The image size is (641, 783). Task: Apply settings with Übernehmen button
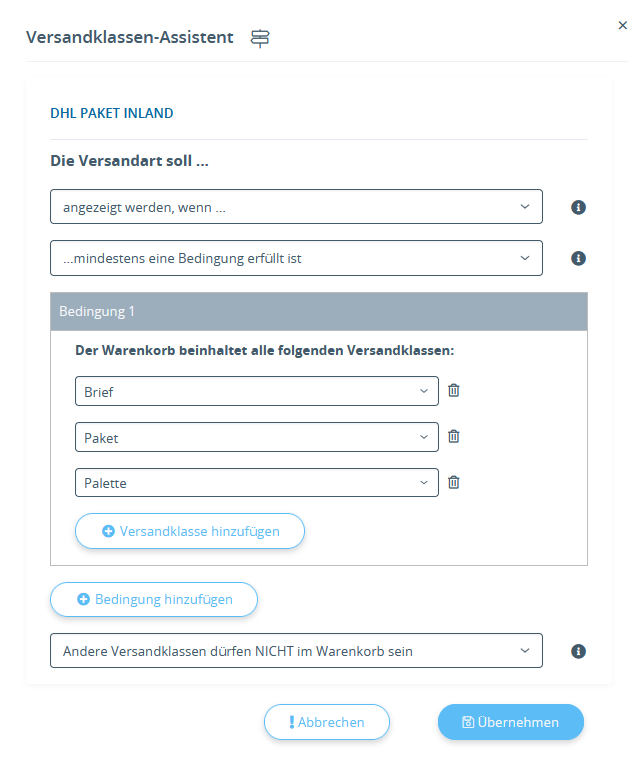click(x=510, y=722)
